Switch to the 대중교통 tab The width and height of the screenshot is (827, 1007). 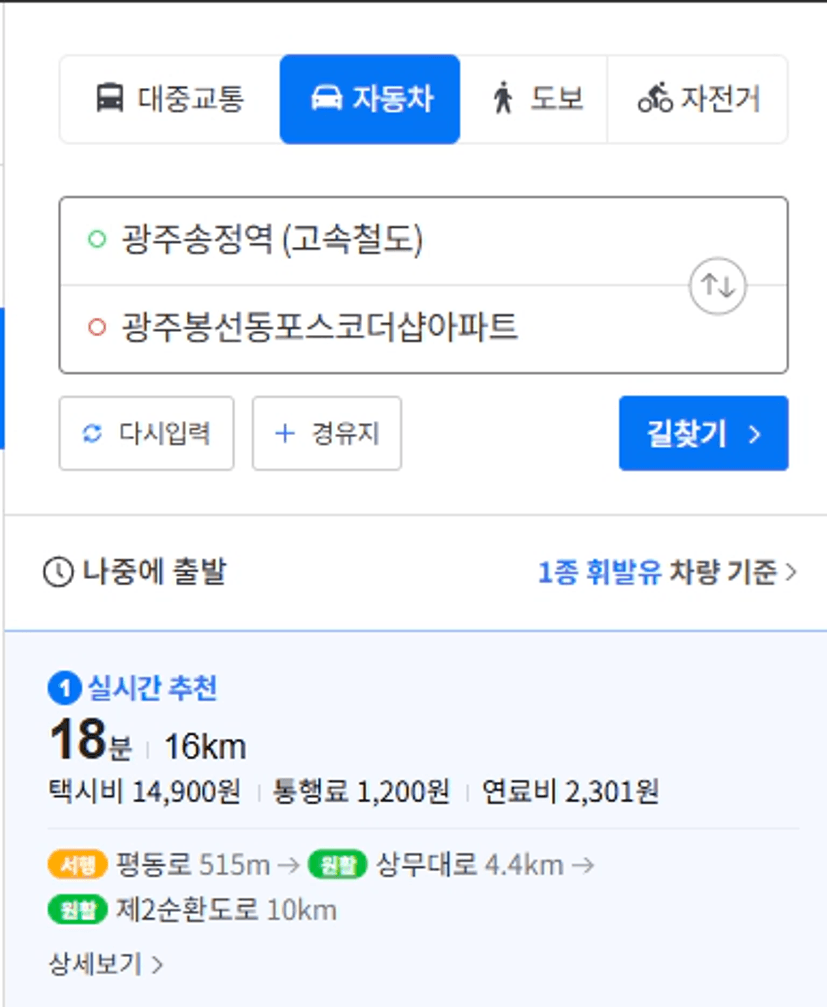coord(170,99)
